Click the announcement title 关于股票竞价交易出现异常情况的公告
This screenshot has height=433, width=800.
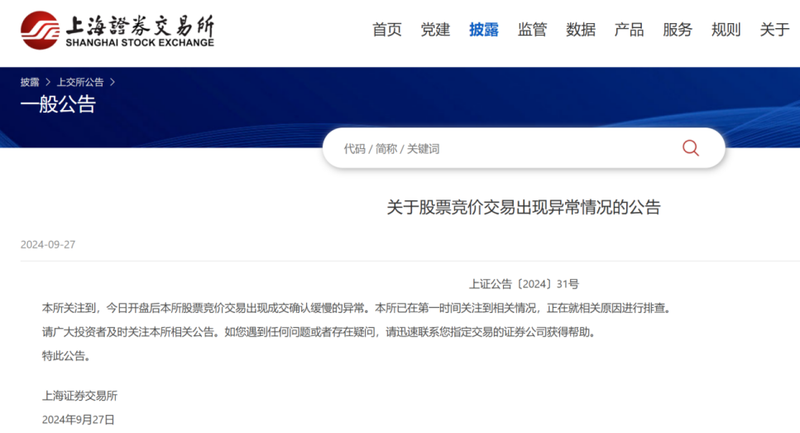point(523,207)
